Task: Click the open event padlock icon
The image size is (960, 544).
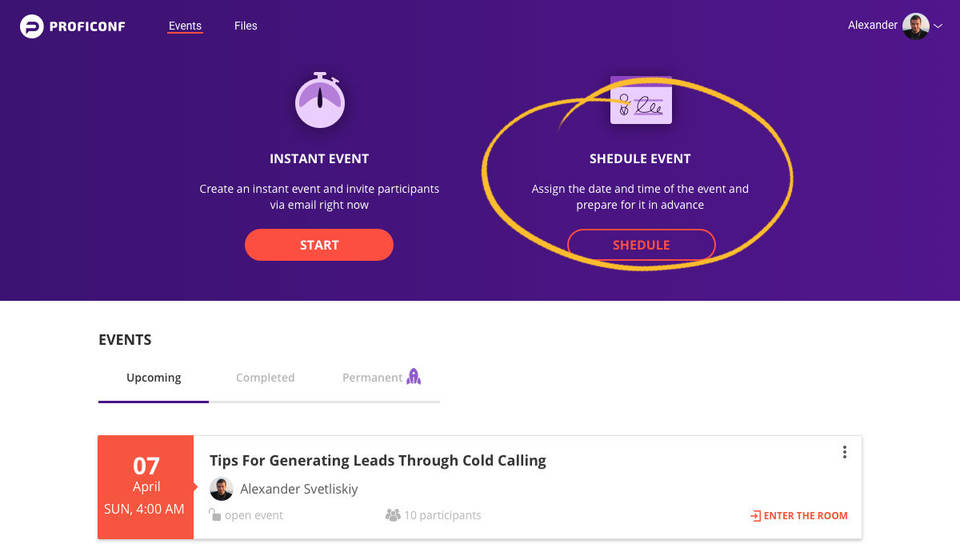Action: coord(214,515)
